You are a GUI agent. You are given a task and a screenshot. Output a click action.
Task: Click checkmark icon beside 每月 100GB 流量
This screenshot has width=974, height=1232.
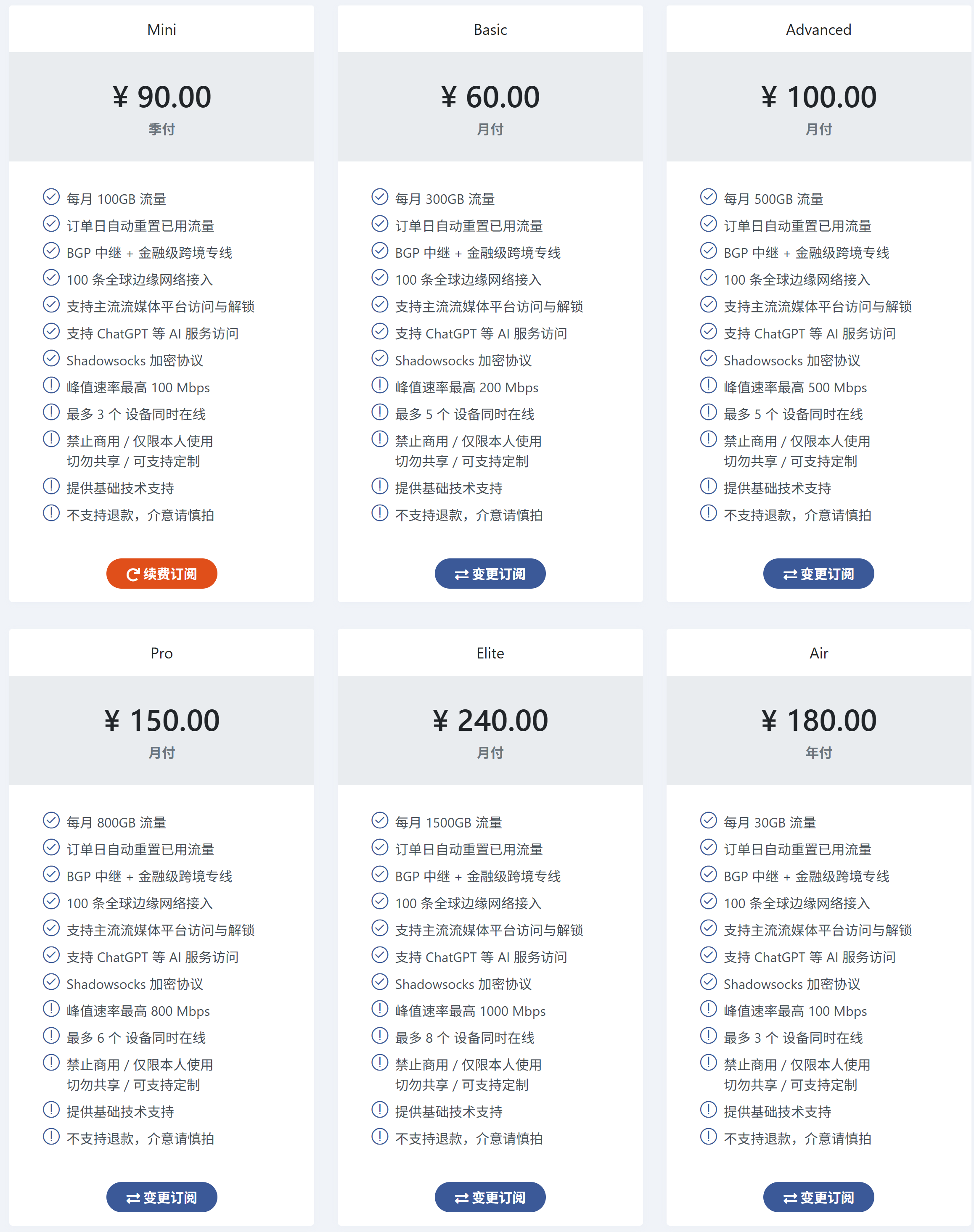click(x=51, y=197)
